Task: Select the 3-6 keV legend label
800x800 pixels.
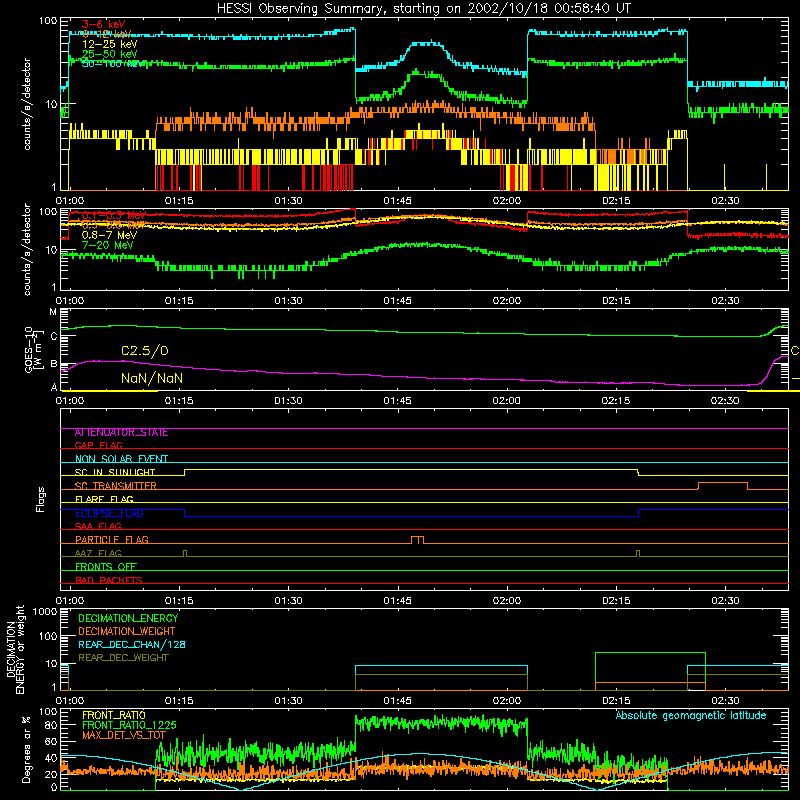Action: tap(104, 24)
